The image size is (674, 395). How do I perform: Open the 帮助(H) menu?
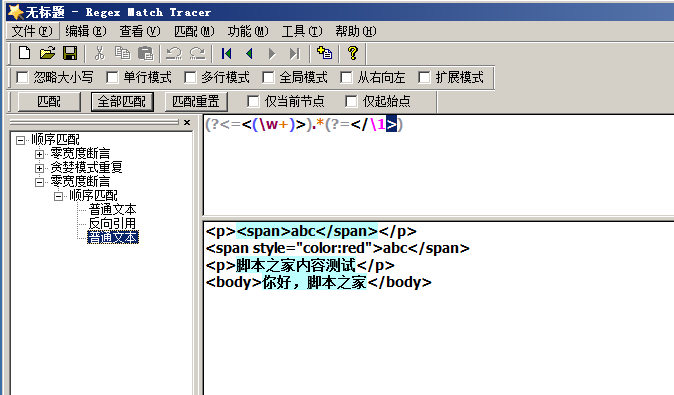[355, 31]
